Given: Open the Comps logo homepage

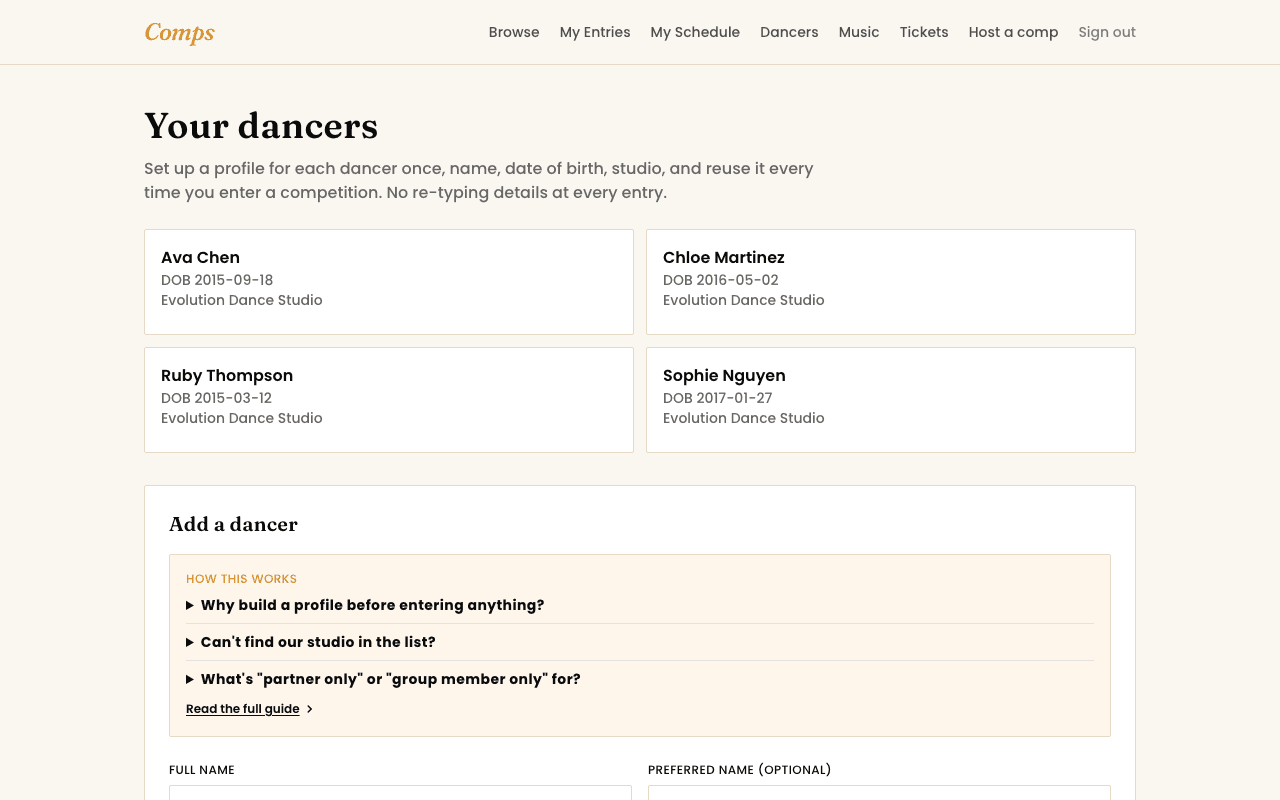Looking at the screenshot, I should coord(180,32).
